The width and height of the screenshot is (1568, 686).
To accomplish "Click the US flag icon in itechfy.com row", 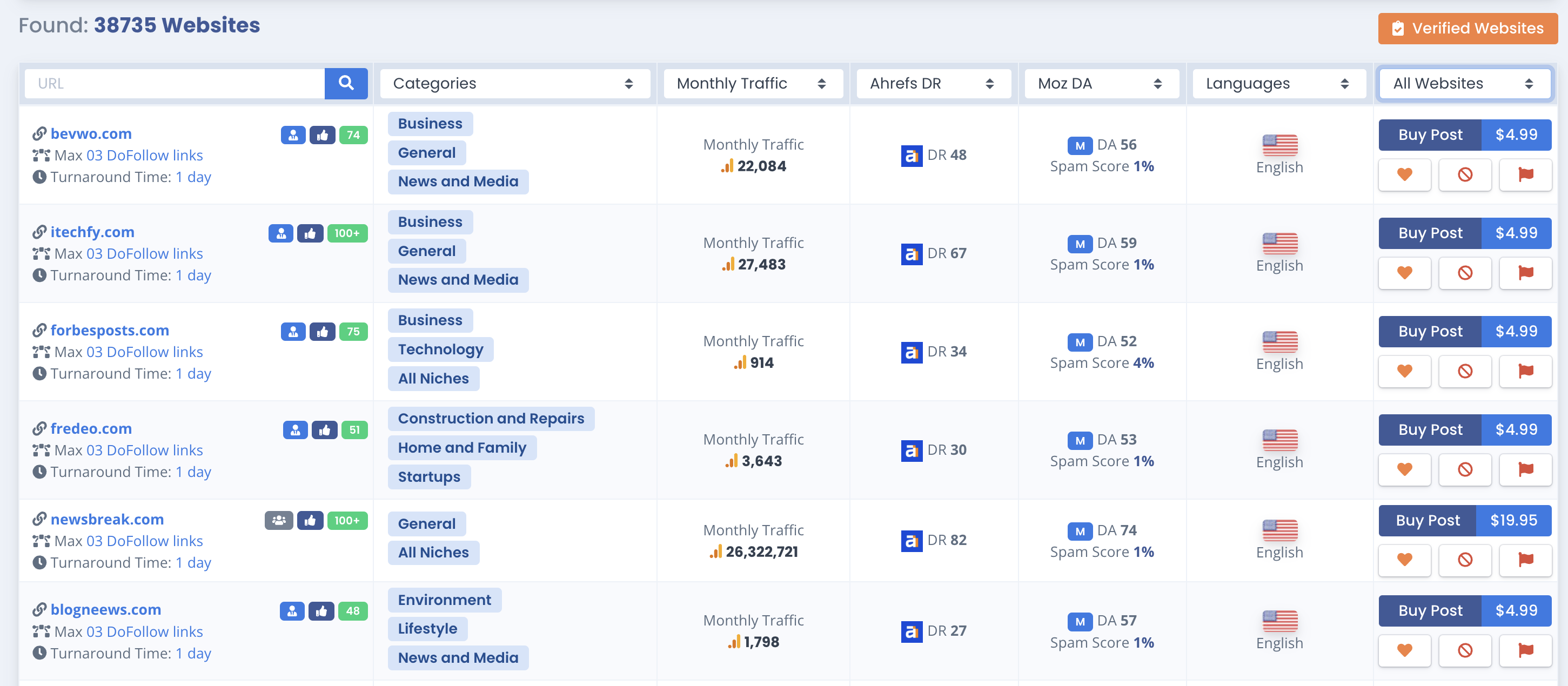I will click(1279, 244).
